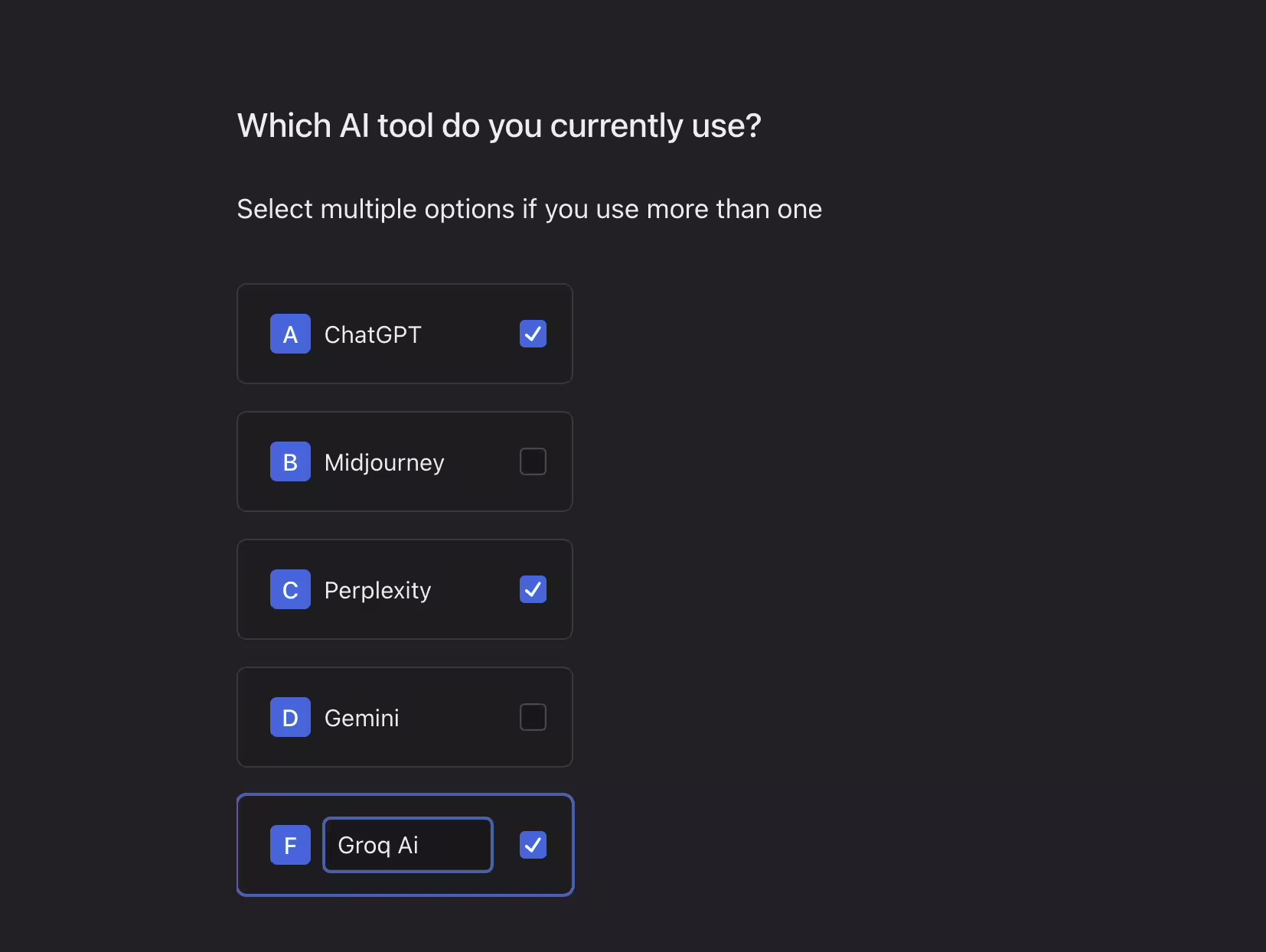Click the letter B badge icon
1266x952 pixels.
pos(290,461)
